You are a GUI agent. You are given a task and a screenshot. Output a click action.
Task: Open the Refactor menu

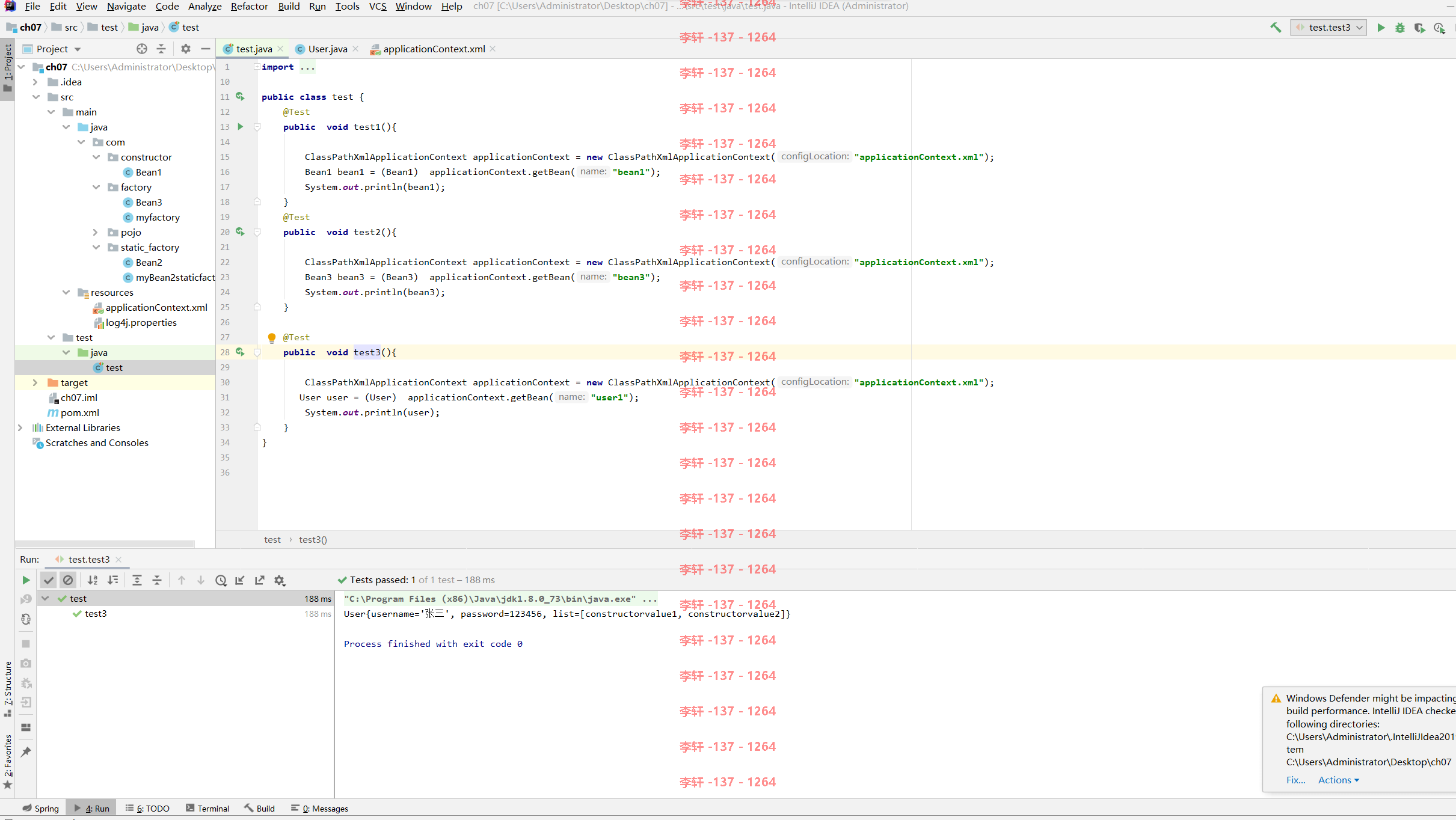[x=249, y=6]
